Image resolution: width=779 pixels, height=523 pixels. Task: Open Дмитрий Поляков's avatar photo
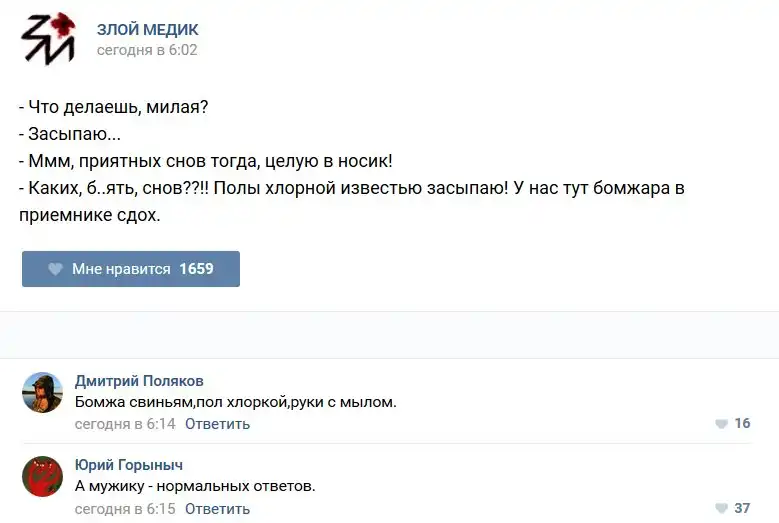43,392
